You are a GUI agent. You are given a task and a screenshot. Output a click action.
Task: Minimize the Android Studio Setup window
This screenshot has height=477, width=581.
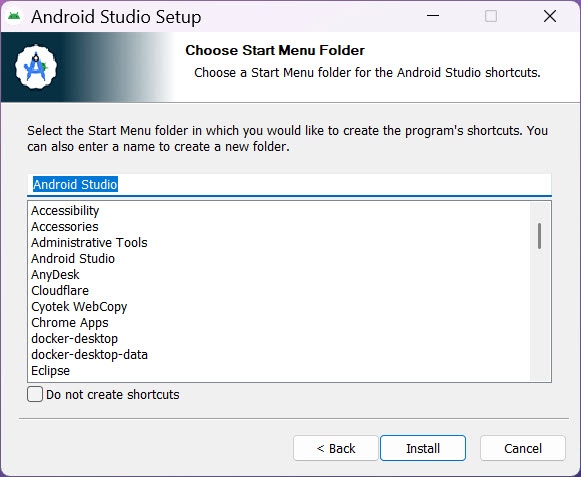click(433, 16)
